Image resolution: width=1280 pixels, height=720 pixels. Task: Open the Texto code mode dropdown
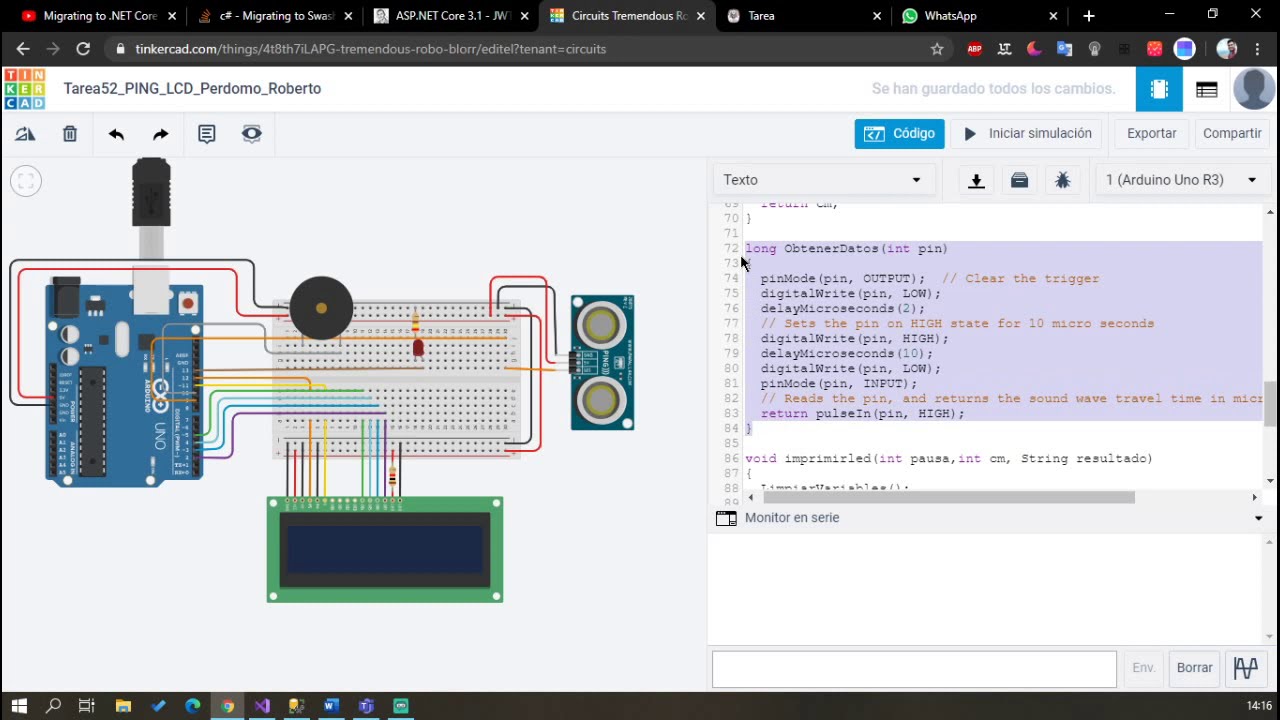pyautogui.click(x=822, y=180)
